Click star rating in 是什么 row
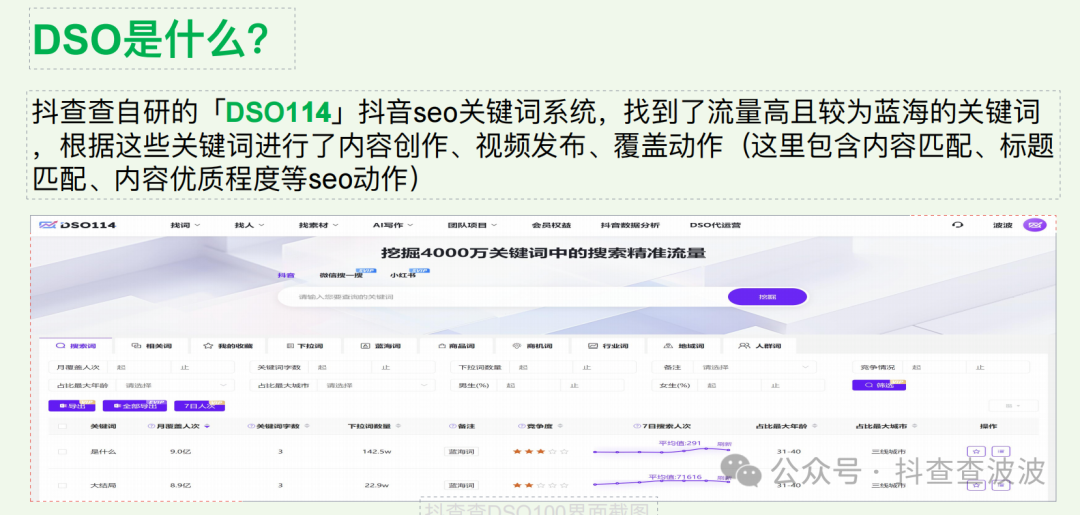The image size is (1080, 515). (x=541, y=452)
